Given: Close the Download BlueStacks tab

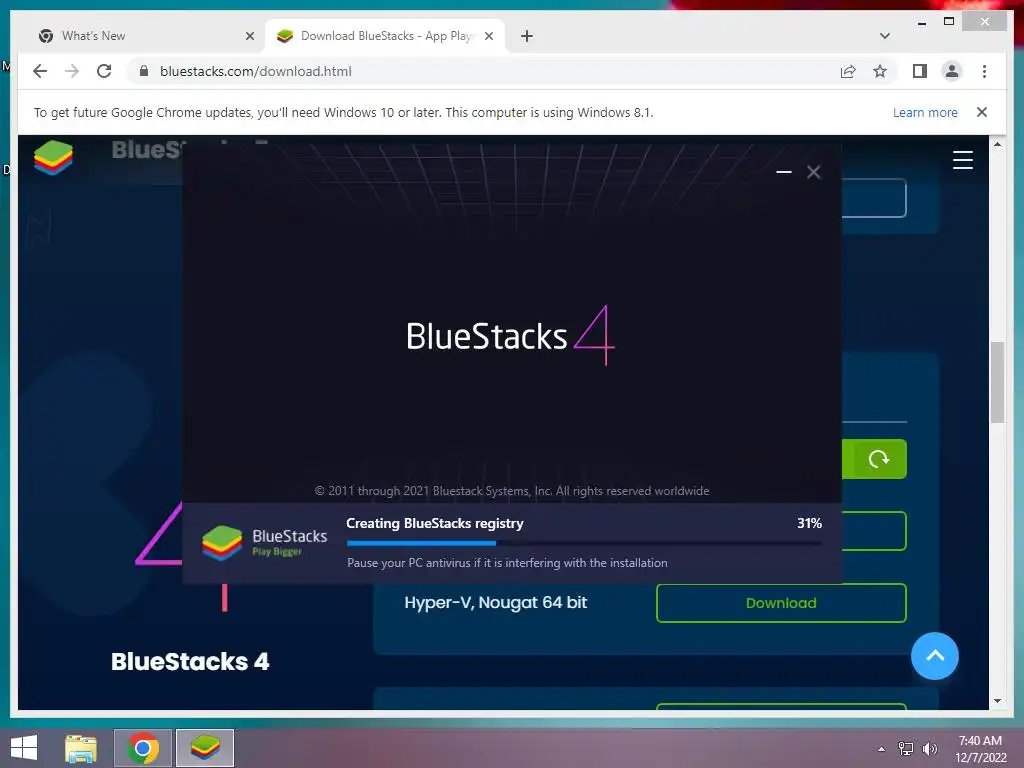Looking at the screenshot, I should [x=488, y=36].
